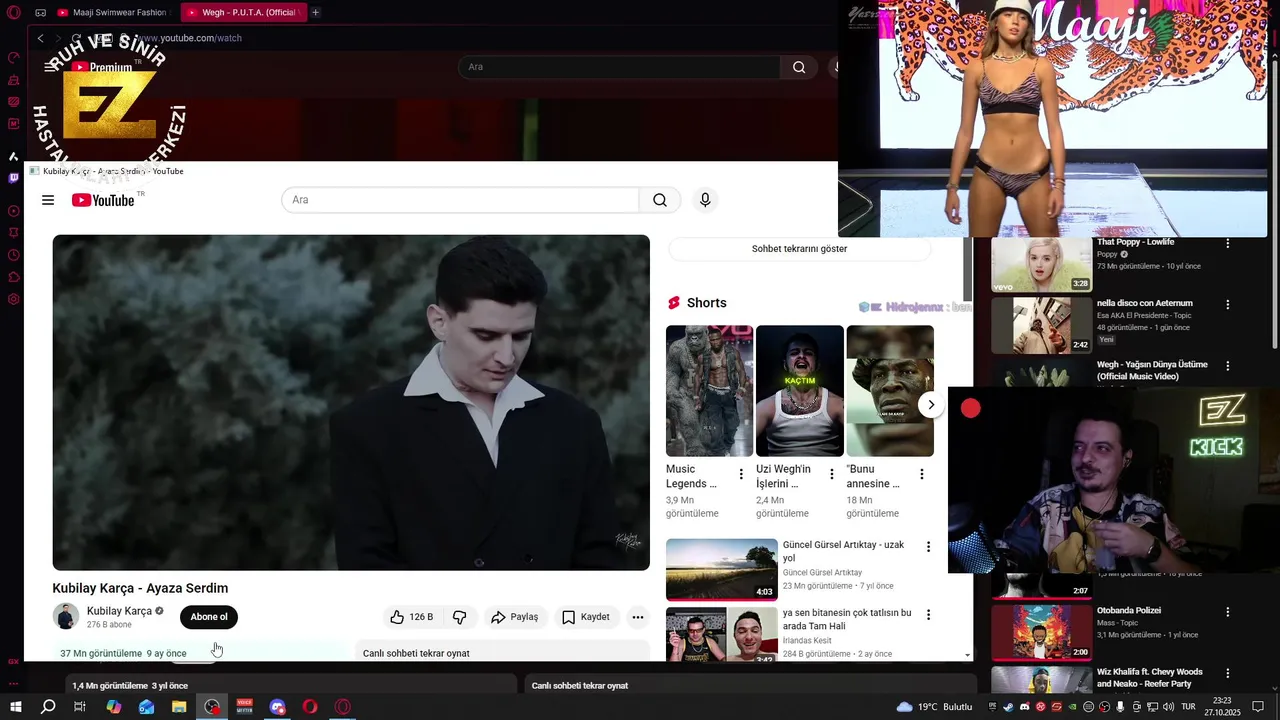The height and width of the screenshot is (720, 1280).
Task: Click Shorts section heading
Action: (707, 303)
